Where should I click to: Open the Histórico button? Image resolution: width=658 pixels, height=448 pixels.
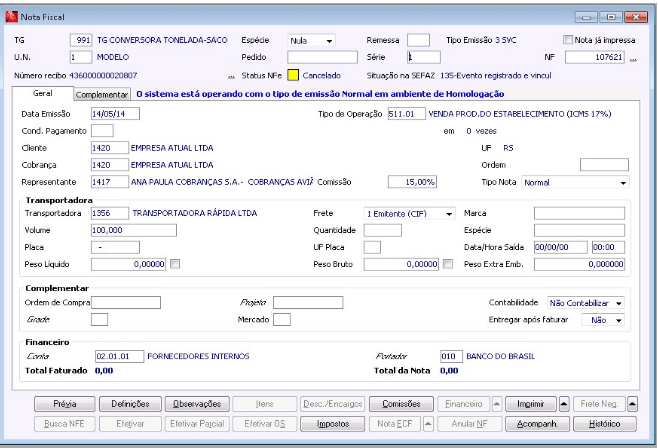pos(605,424)
